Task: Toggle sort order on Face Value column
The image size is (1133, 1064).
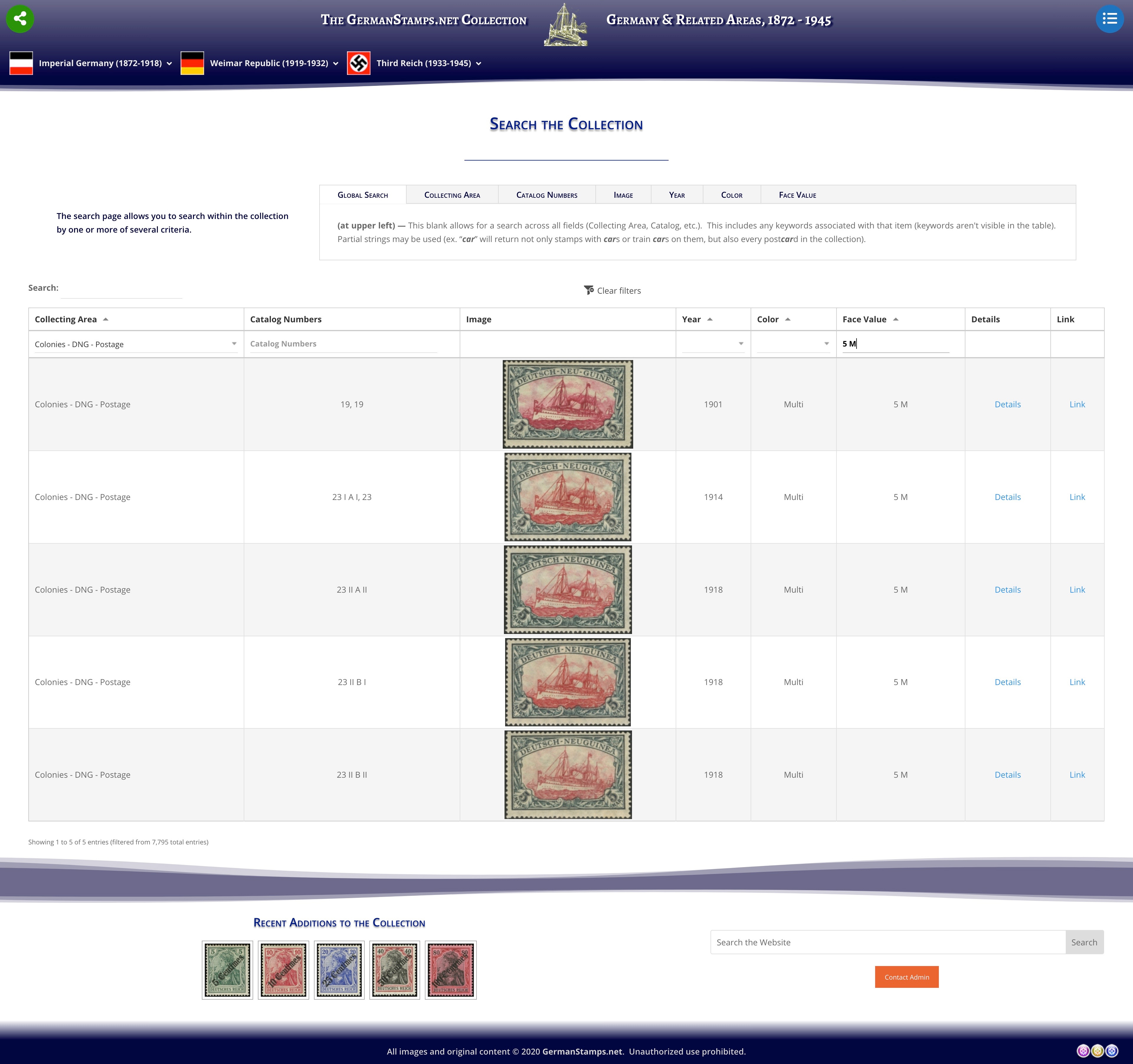Action: point(896,319)
